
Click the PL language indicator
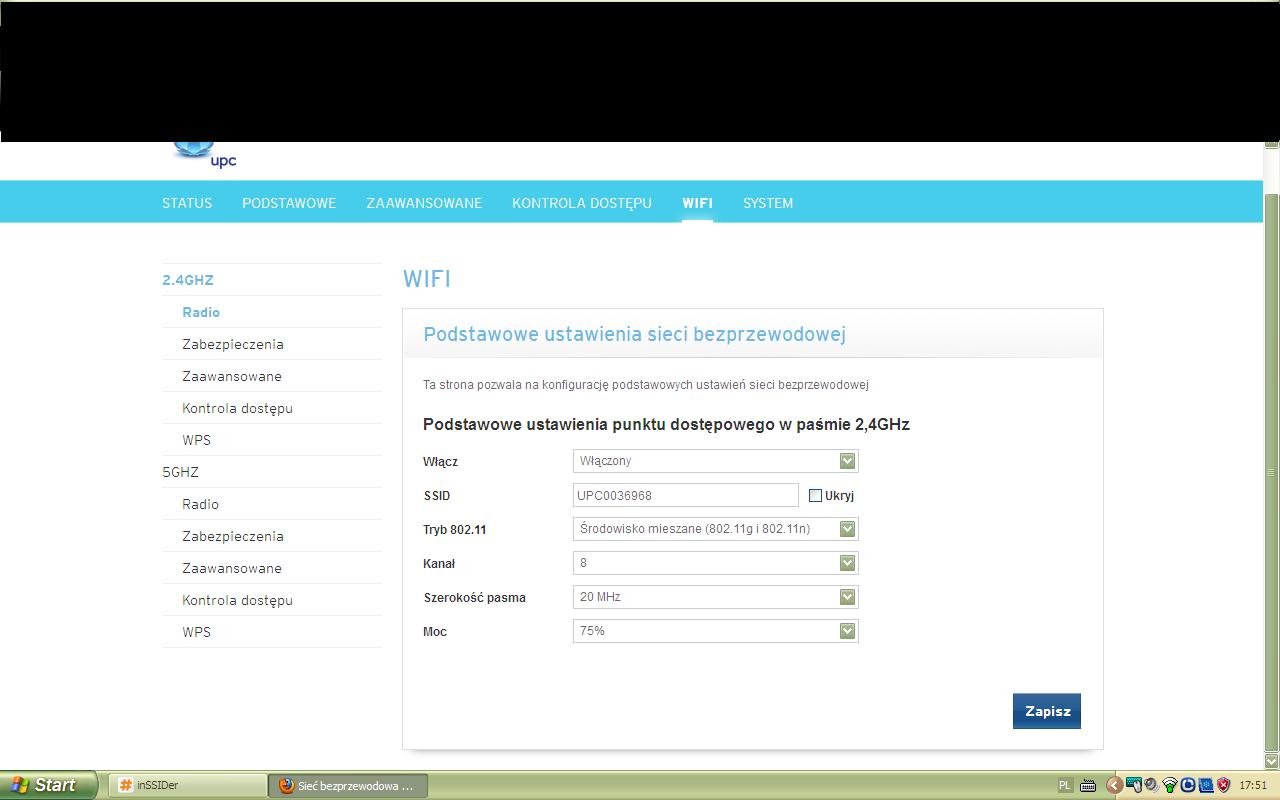click(1066, 786)
